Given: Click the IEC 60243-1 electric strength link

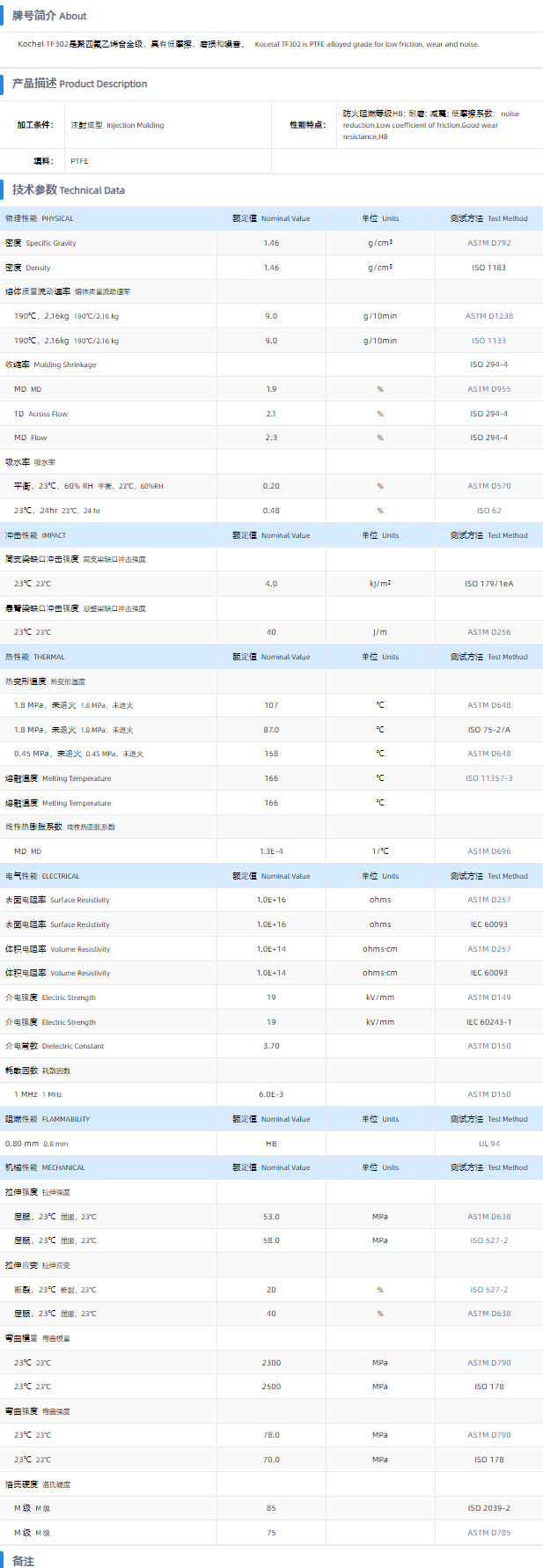Looking at the screenshot, I should (488, 1022).
